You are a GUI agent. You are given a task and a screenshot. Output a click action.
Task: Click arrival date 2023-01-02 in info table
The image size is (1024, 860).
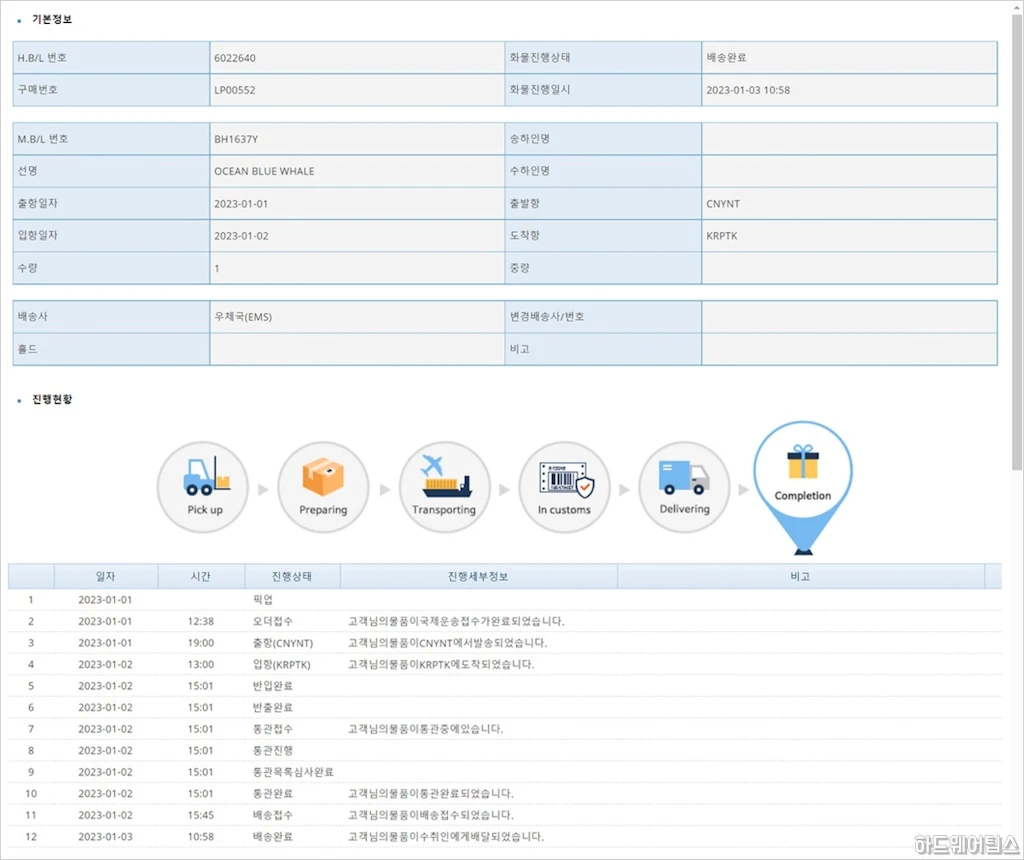pyautogui.click(x=241, y=236)
